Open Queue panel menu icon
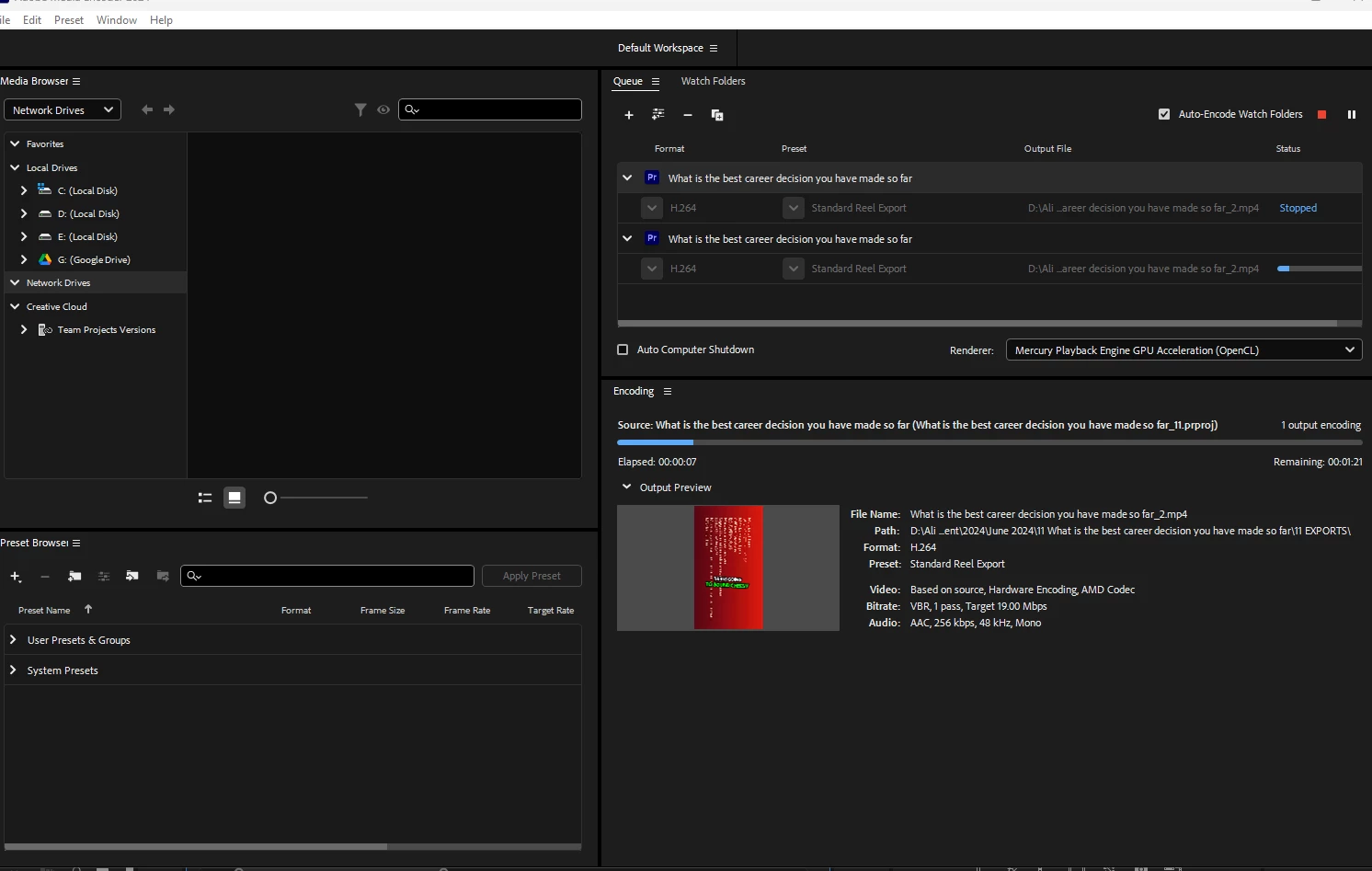 [656, 81]
